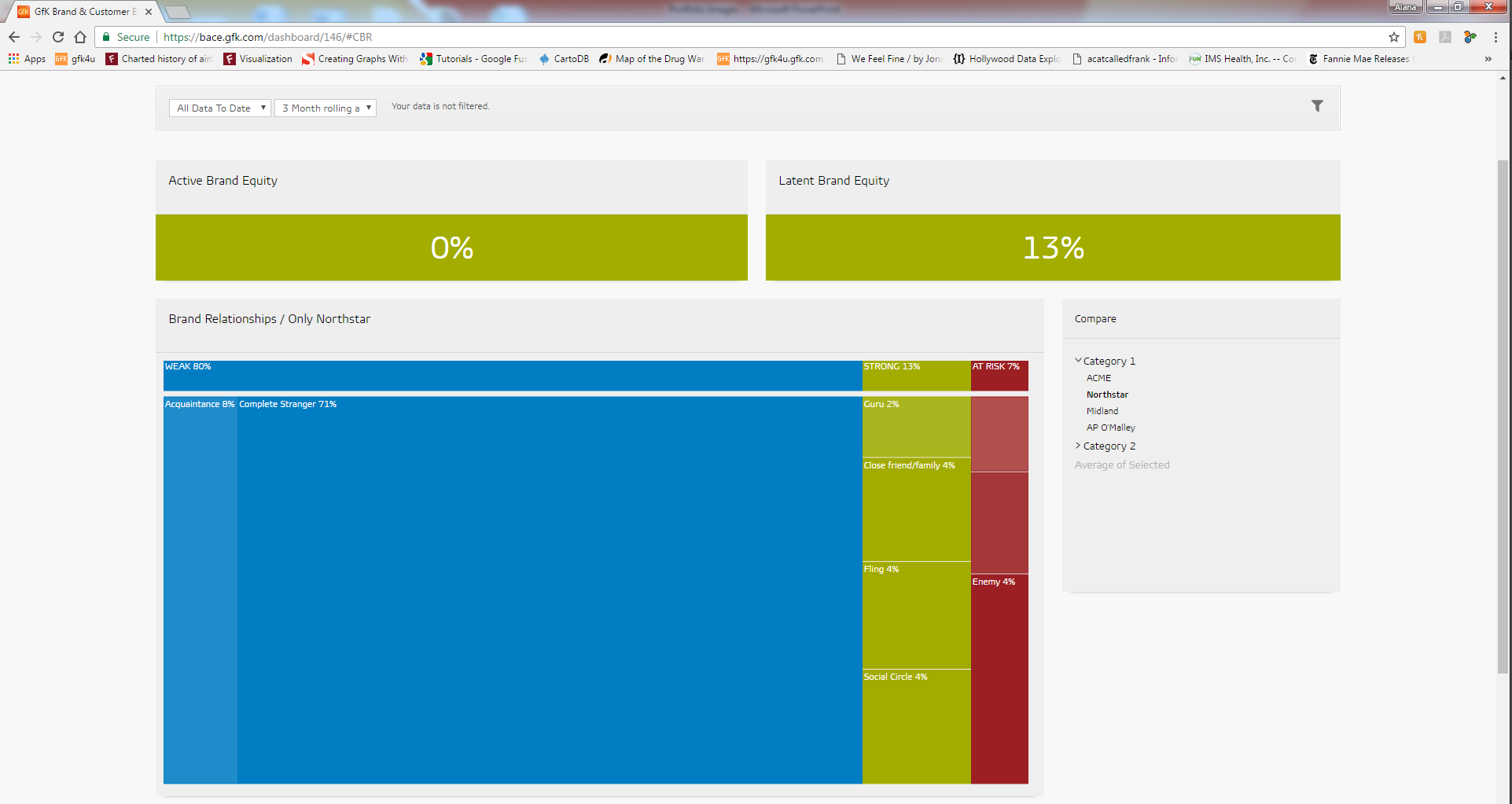
Task: Open the Apps bookmarks shortcut
Action: coord(27,59)
